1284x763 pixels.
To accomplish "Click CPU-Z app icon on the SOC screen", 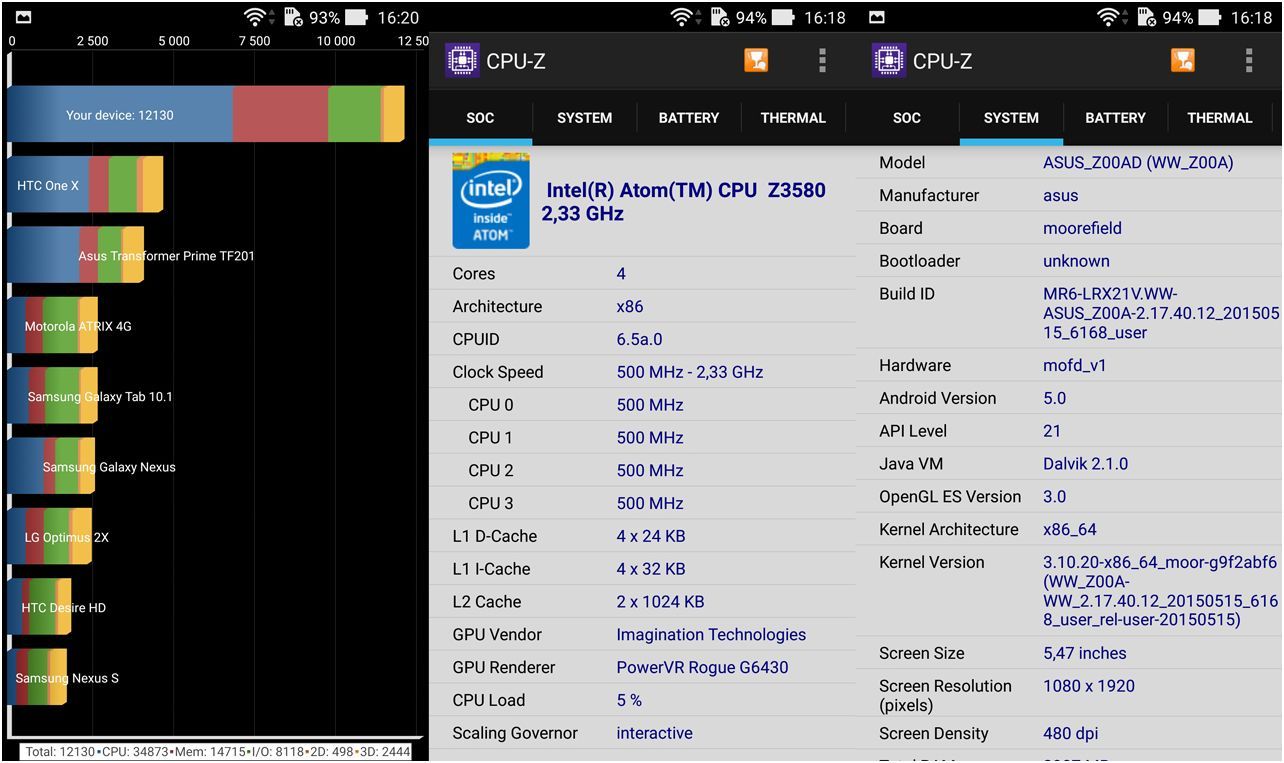I will coord(462,61).
